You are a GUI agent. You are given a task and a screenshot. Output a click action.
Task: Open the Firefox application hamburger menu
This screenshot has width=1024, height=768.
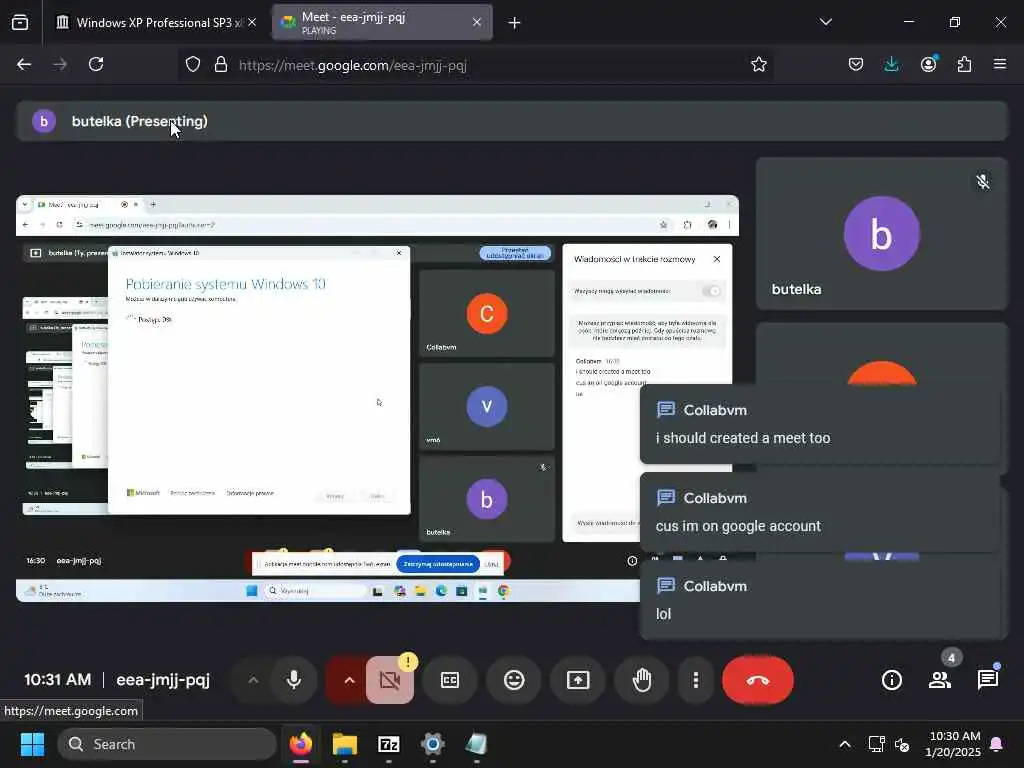click(x=1000, y=64)
